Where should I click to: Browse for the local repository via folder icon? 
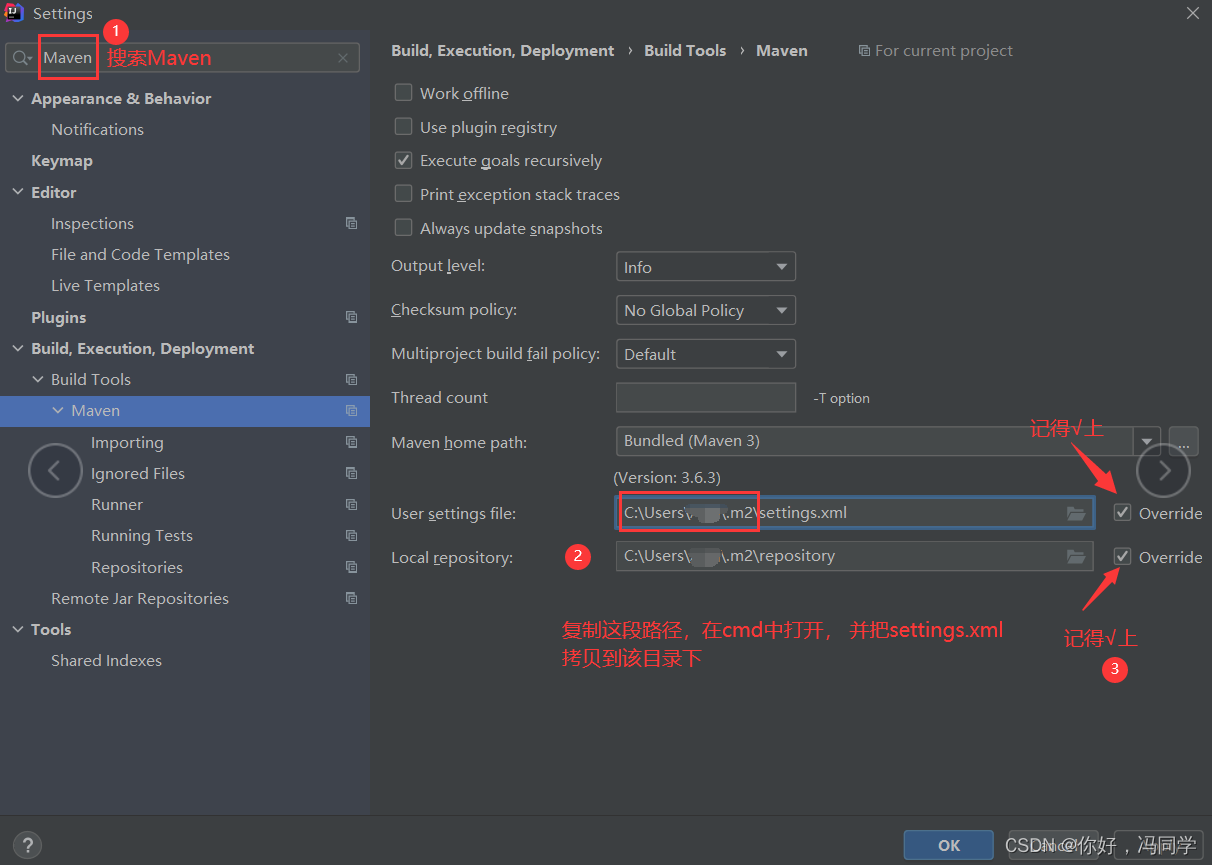[1076, 556]
